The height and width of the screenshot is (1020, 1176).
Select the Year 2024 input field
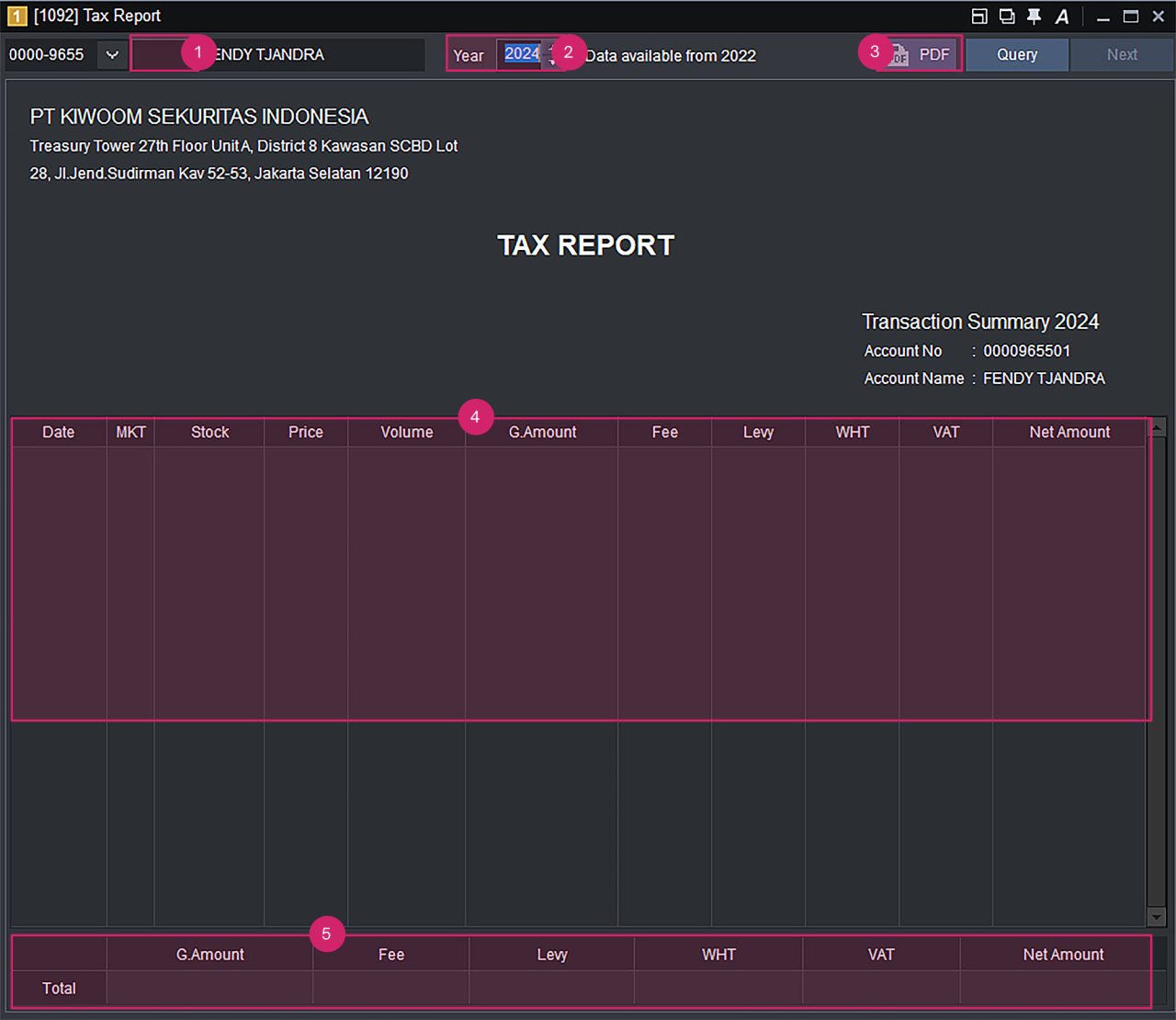tap(522, 54)
